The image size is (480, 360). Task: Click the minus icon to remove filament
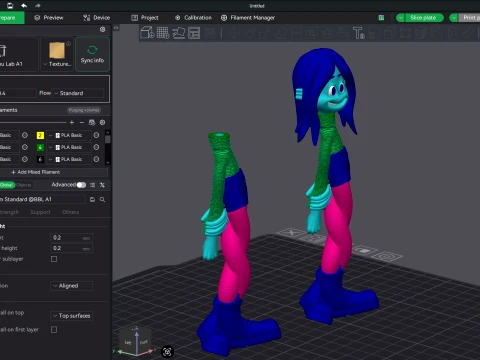point(82,122)
